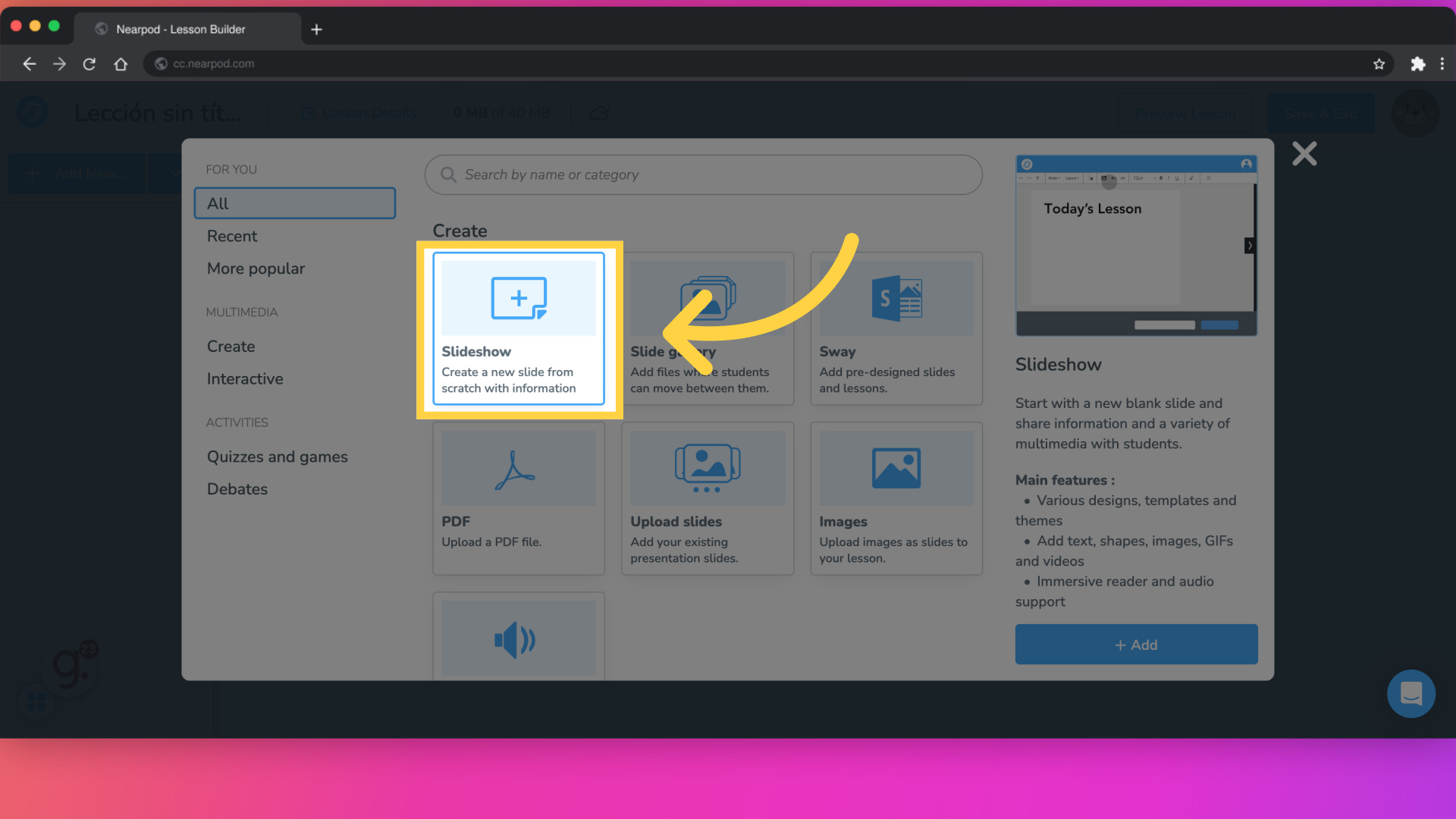Select the All filter
This screenshot has width=1456, height=819.
point(295,203)
